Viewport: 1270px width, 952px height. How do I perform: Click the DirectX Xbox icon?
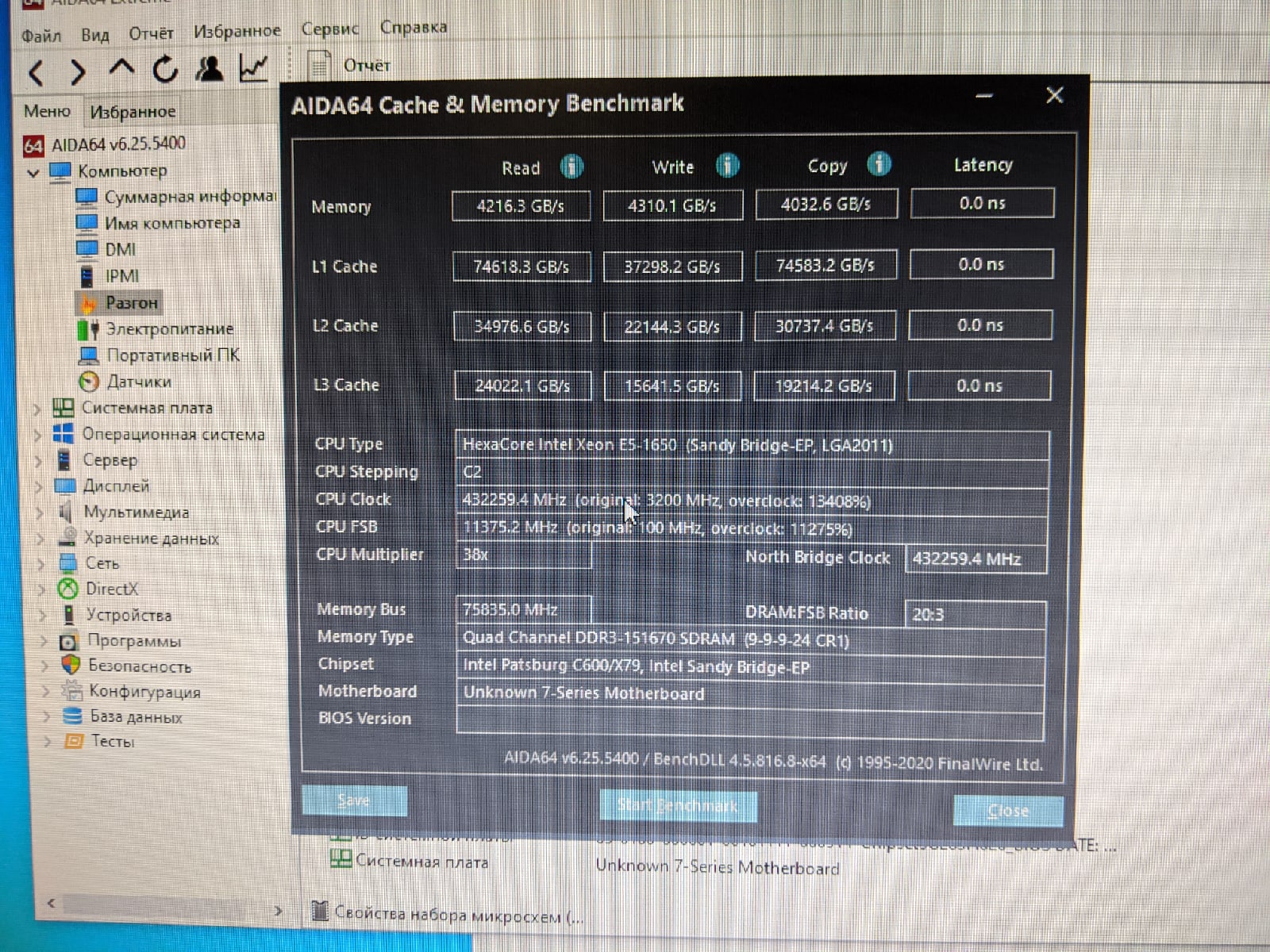point(68,589)
